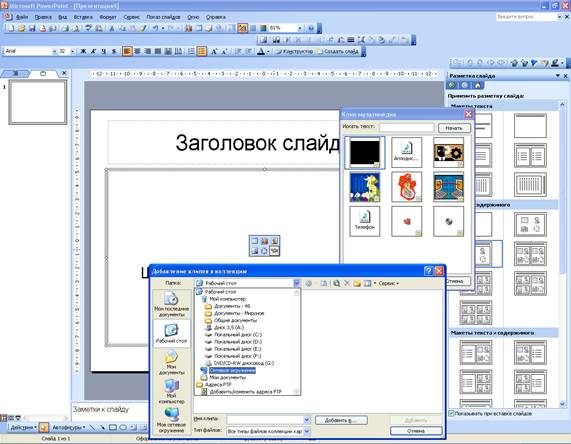Click Мои последние документы sidebar icon
The height and width of the screenshot is (444, 571).
point(172,304)
